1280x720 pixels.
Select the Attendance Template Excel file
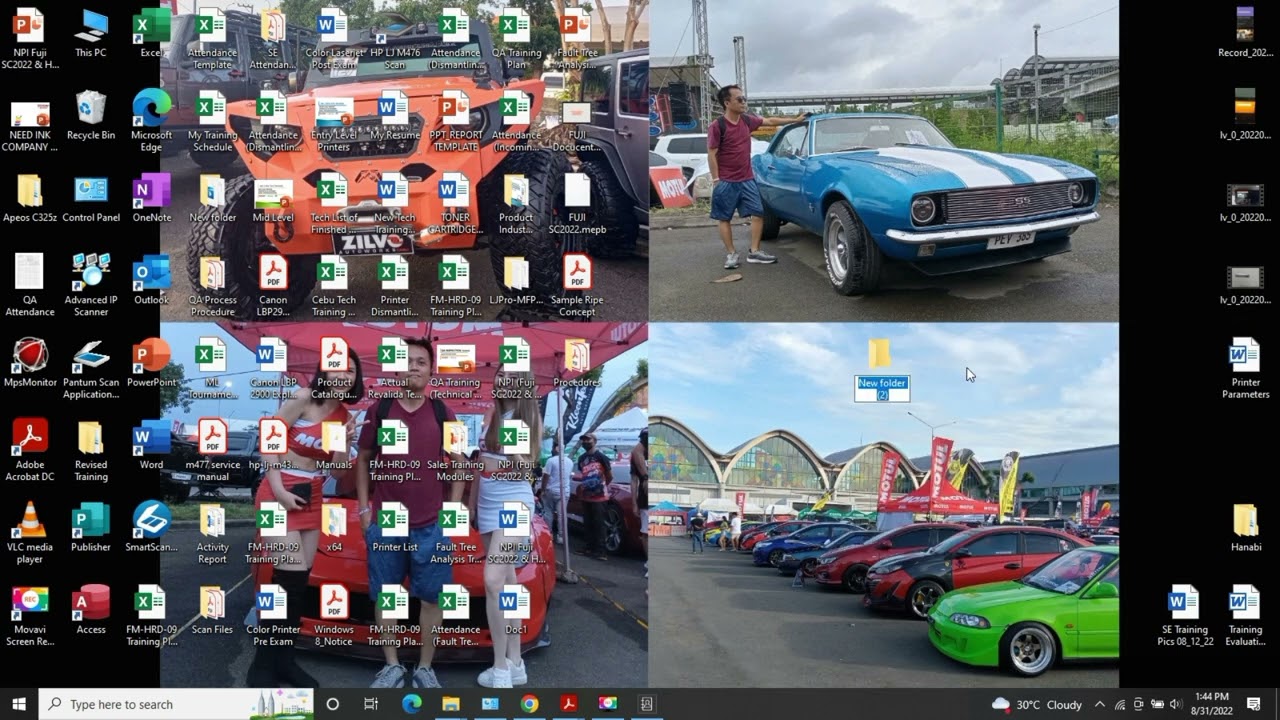pos(212,39)
